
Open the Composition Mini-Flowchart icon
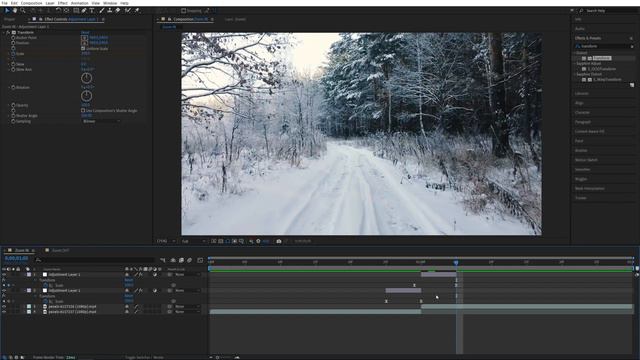click(163, 260)
